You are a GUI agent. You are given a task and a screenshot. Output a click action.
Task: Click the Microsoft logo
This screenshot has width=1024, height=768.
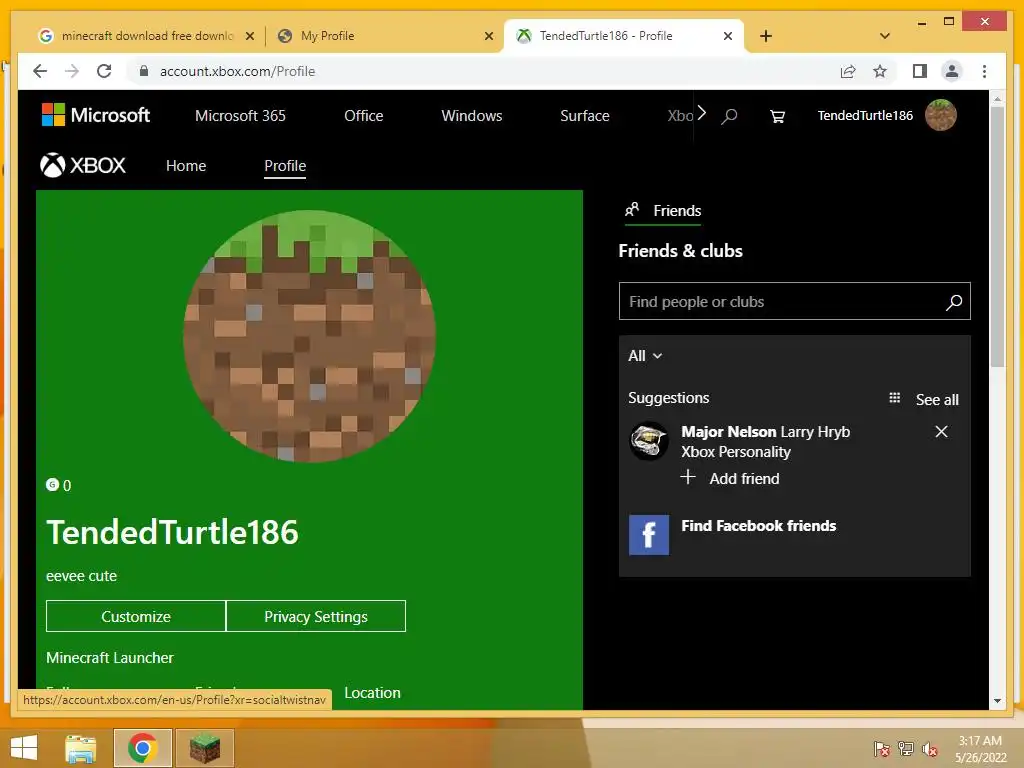(x=96, y=115)
